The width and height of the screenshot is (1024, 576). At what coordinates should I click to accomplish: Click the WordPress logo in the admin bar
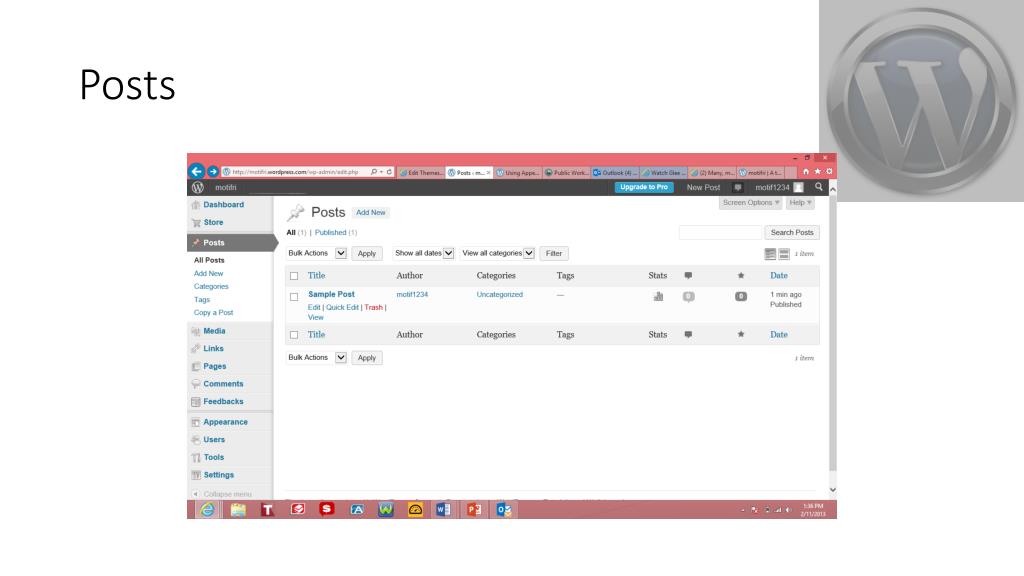198,187
